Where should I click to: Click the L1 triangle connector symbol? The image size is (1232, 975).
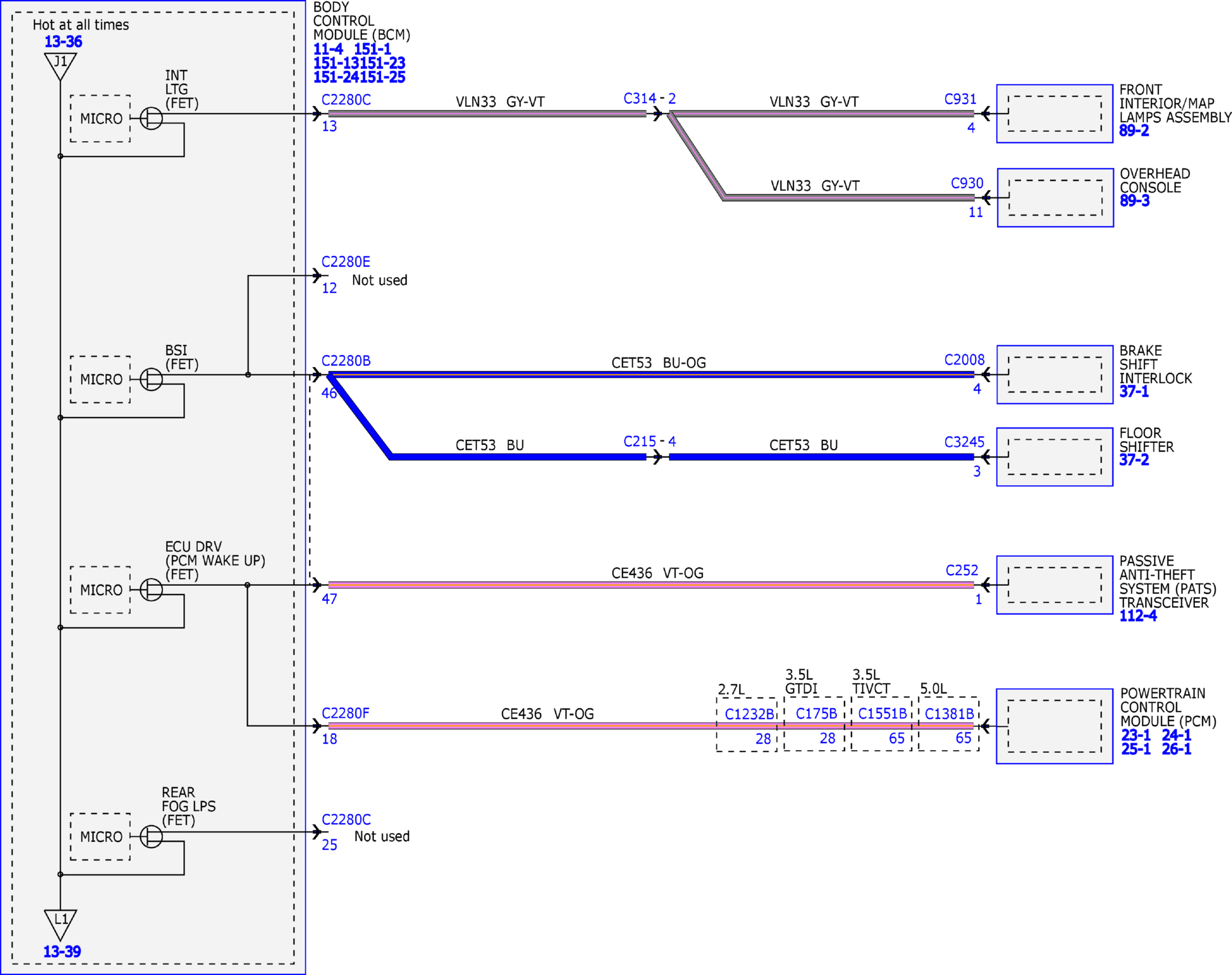[x=60, y=924]
